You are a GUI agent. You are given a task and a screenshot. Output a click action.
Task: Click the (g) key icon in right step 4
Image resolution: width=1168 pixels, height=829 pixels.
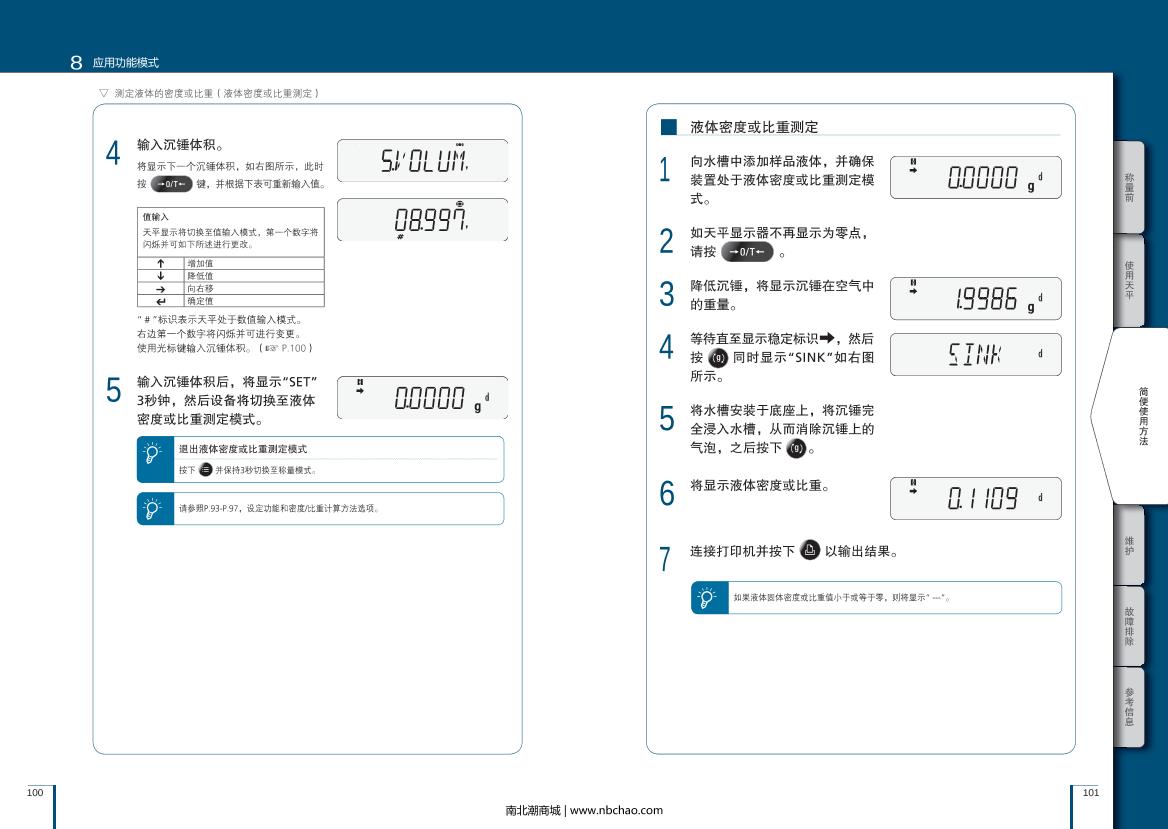(x=717, y=359)
